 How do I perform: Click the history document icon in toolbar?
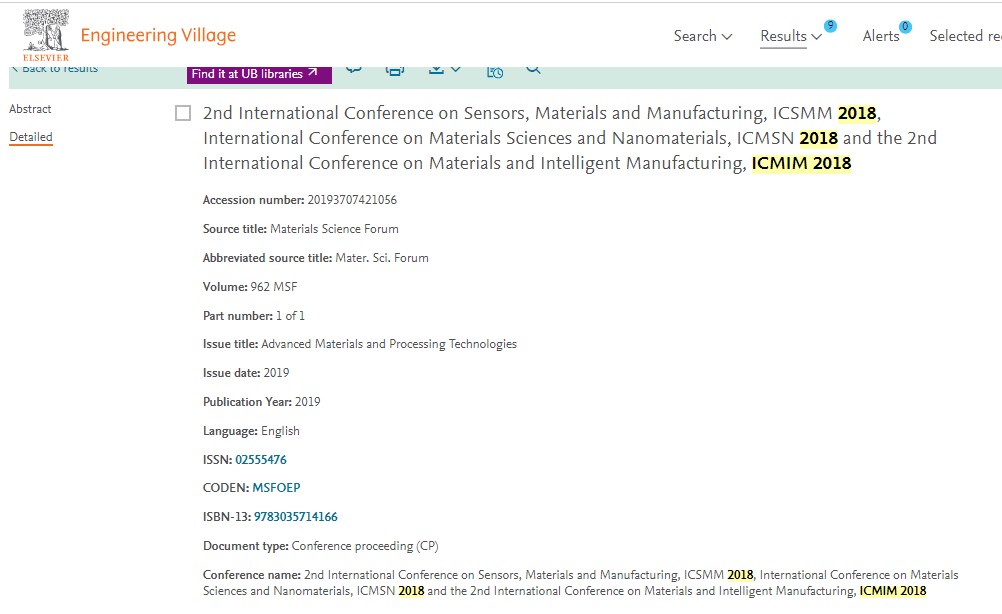coord(495,72)
